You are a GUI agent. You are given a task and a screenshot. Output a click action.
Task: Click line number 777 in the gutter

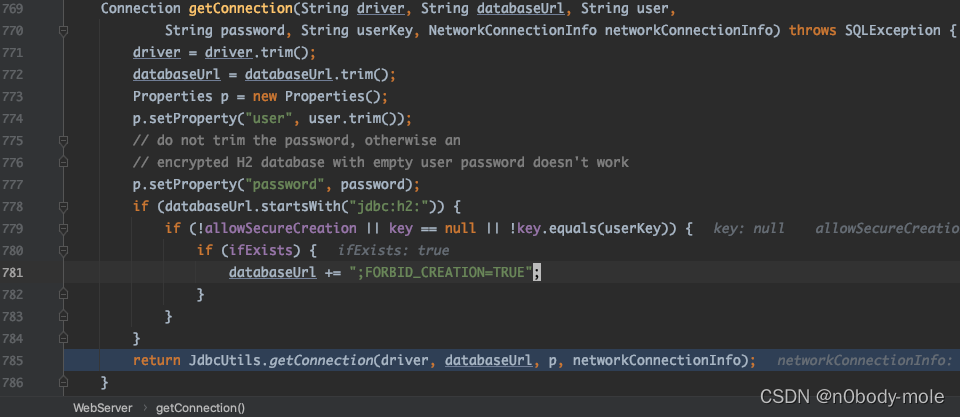pos(12,185)
